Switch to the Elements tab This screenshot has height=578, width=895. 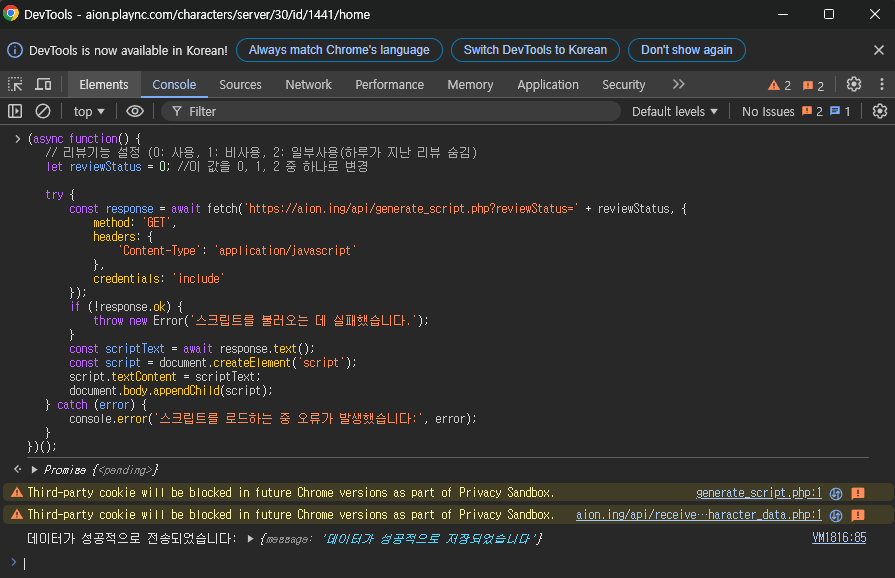(104, 85)
